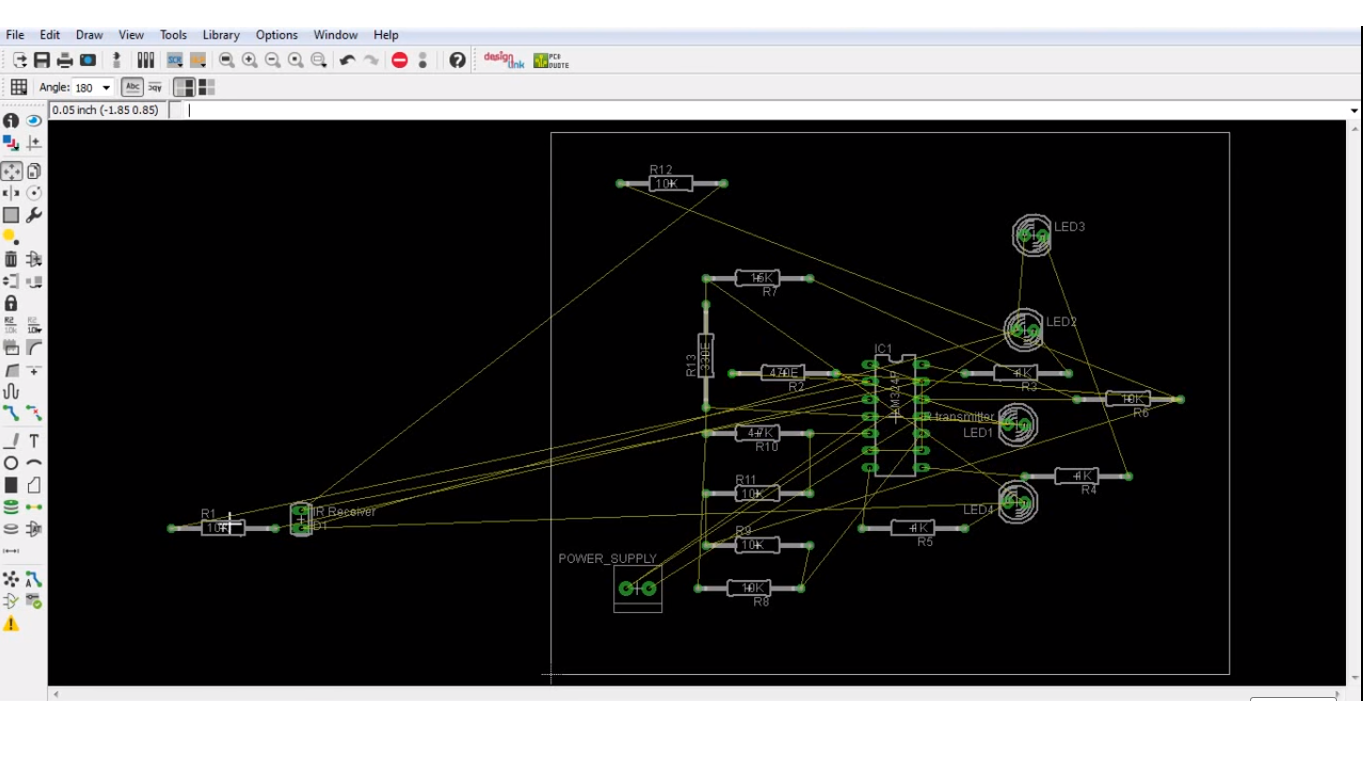Select the Signal airwire tool
1368x770 pixels.
(34, 507)
